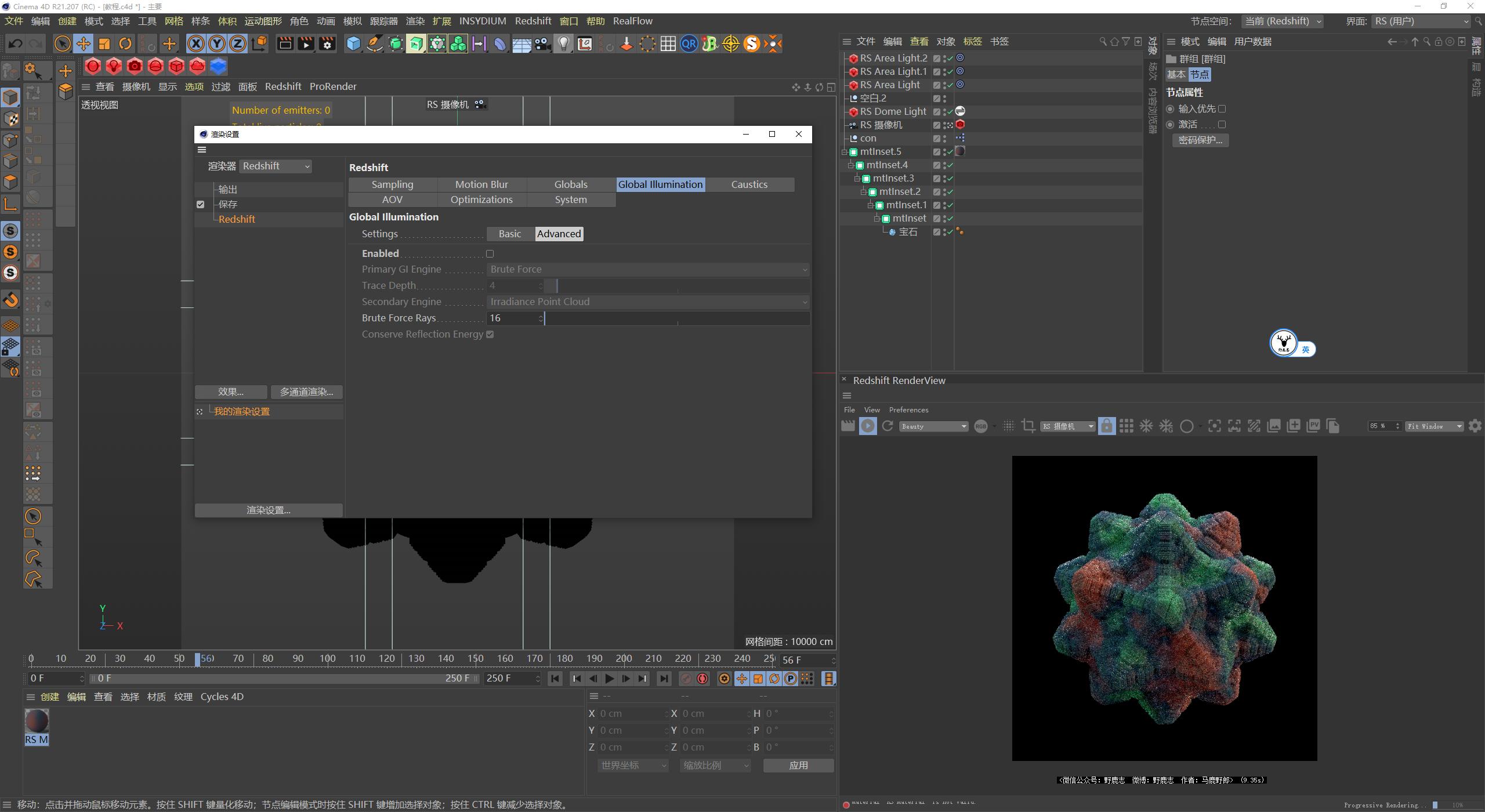This screenshot has width=1485, height=812.
Task: Select the Move tool in the top toolbar
Action: pyautogui.click(x=84, y=43)
